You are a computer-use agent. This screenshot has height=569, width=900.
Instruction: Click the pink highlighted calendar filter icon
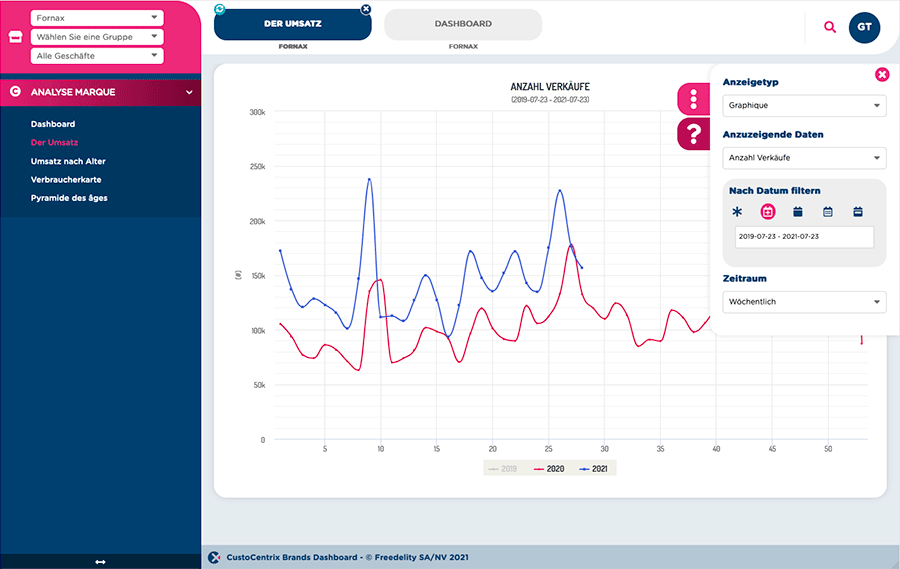(768, 212)
